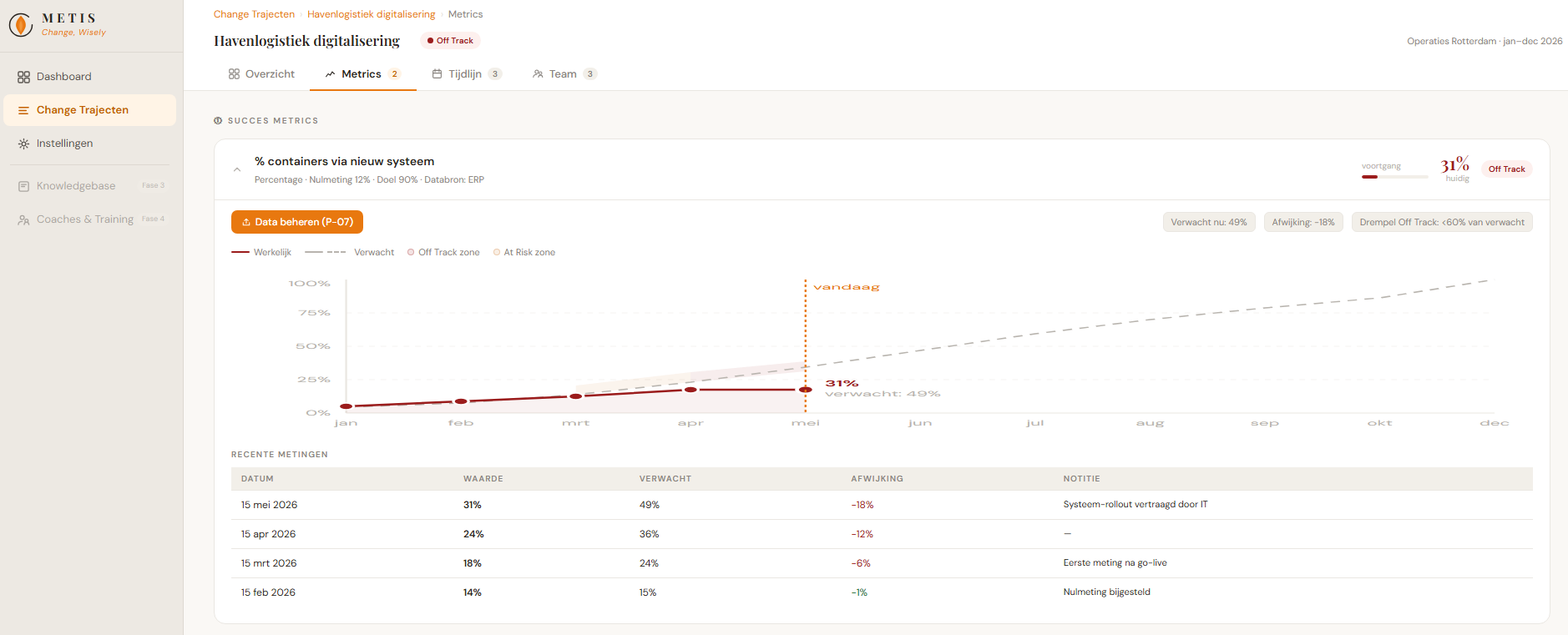Open Instellingen via the gear icon
Viewport: 1568px width, 635px height.
tap(23, 144)
